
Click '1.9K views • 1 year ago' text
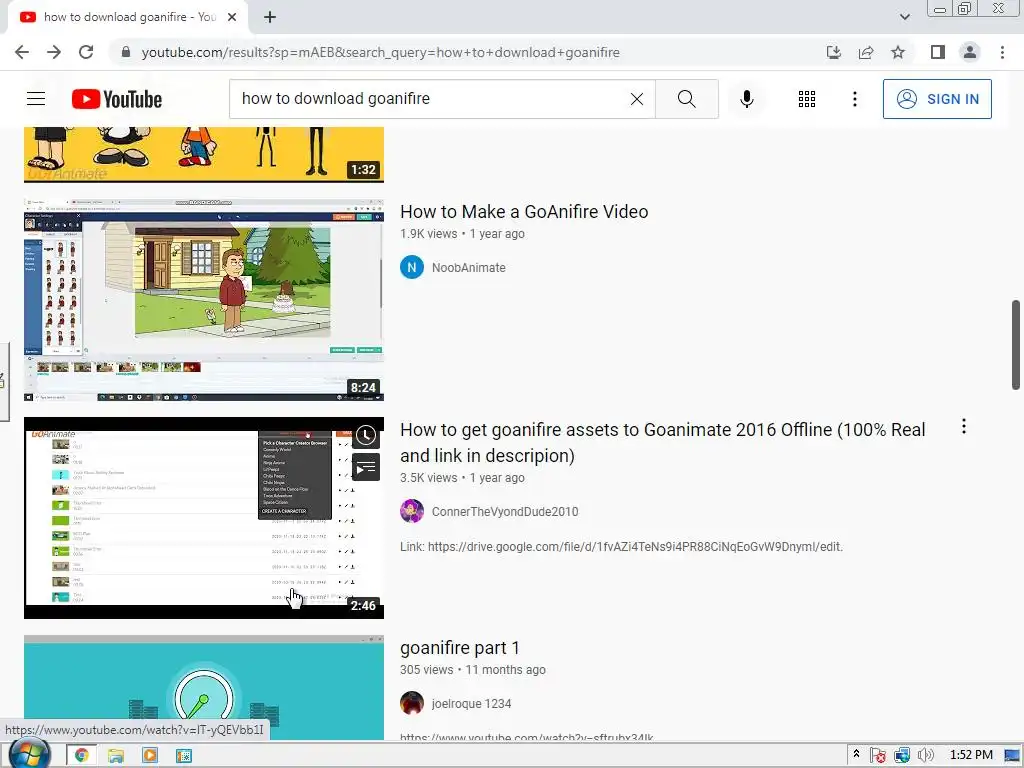point(462,234)
